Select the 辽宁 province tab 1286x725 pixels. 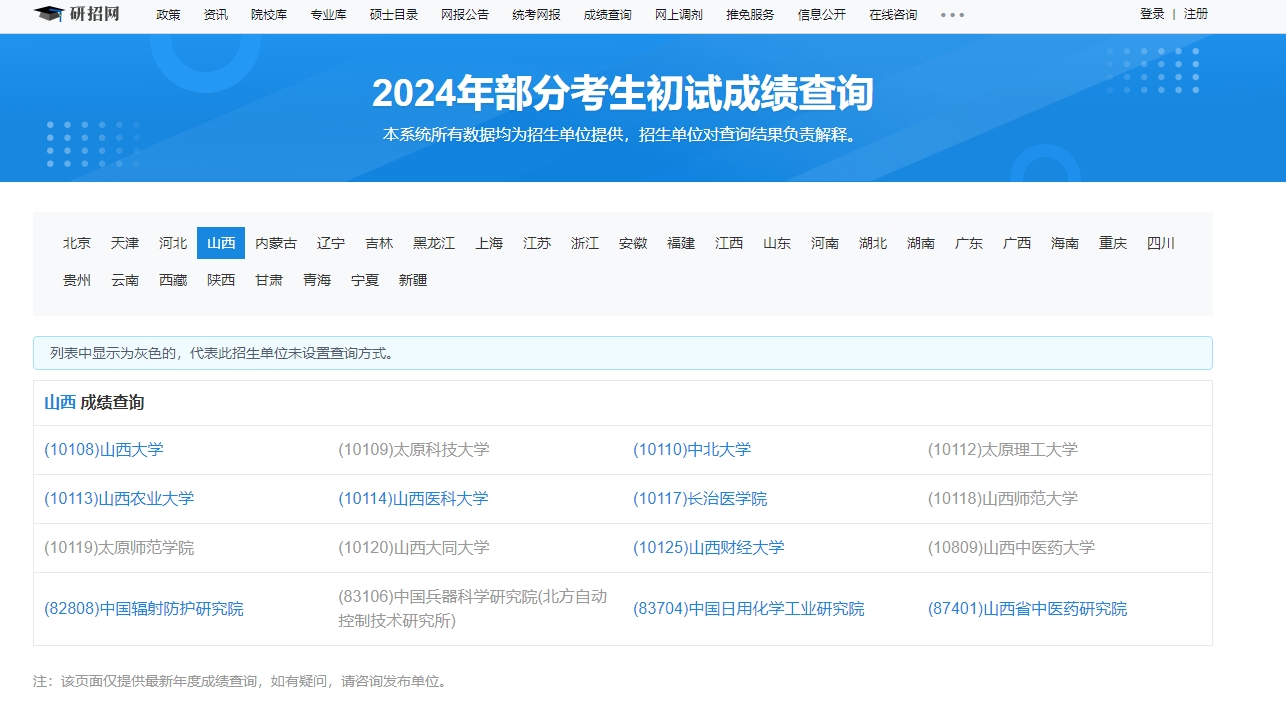[331, 243]
